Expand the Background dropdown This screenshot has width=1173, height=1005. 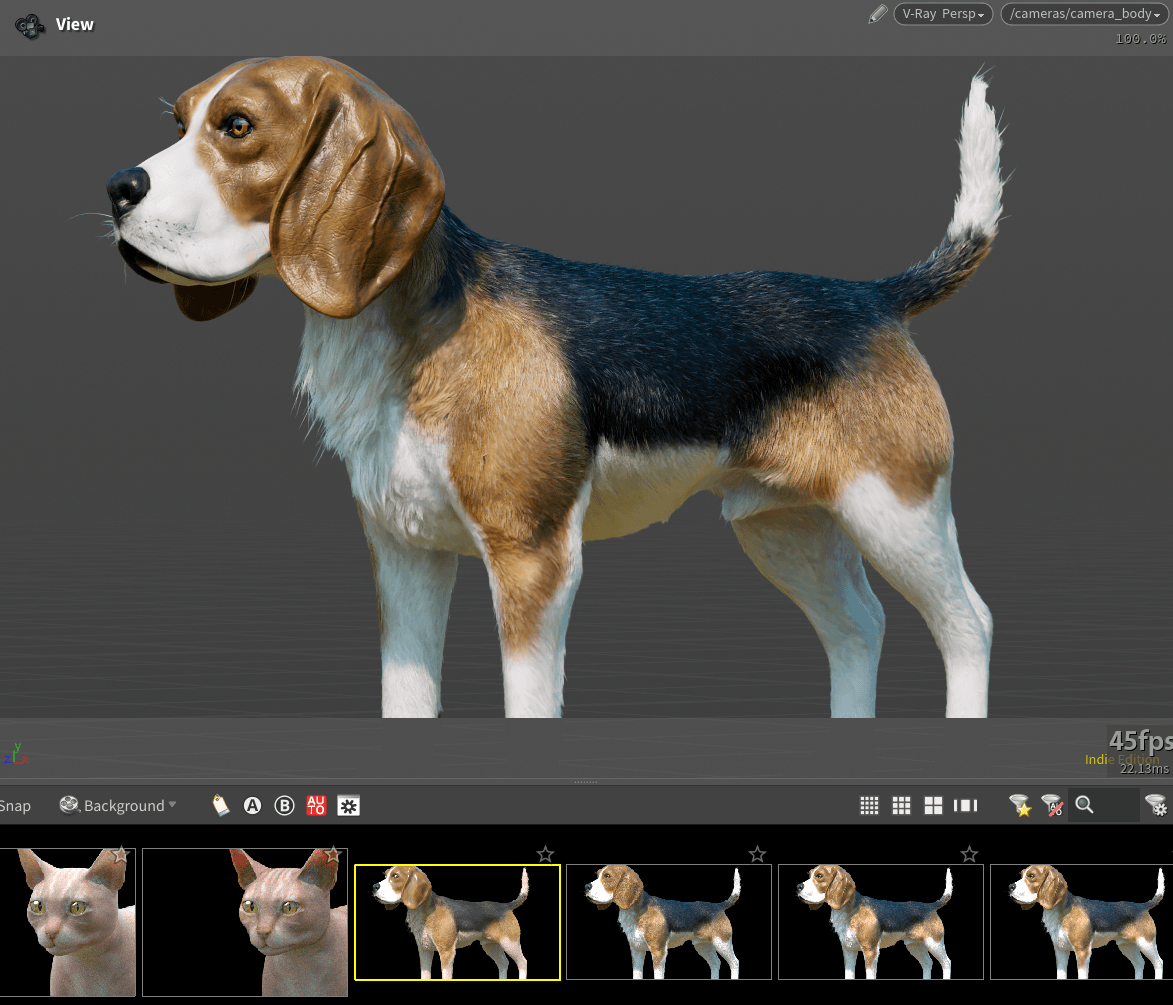click(x=119, y=805)
